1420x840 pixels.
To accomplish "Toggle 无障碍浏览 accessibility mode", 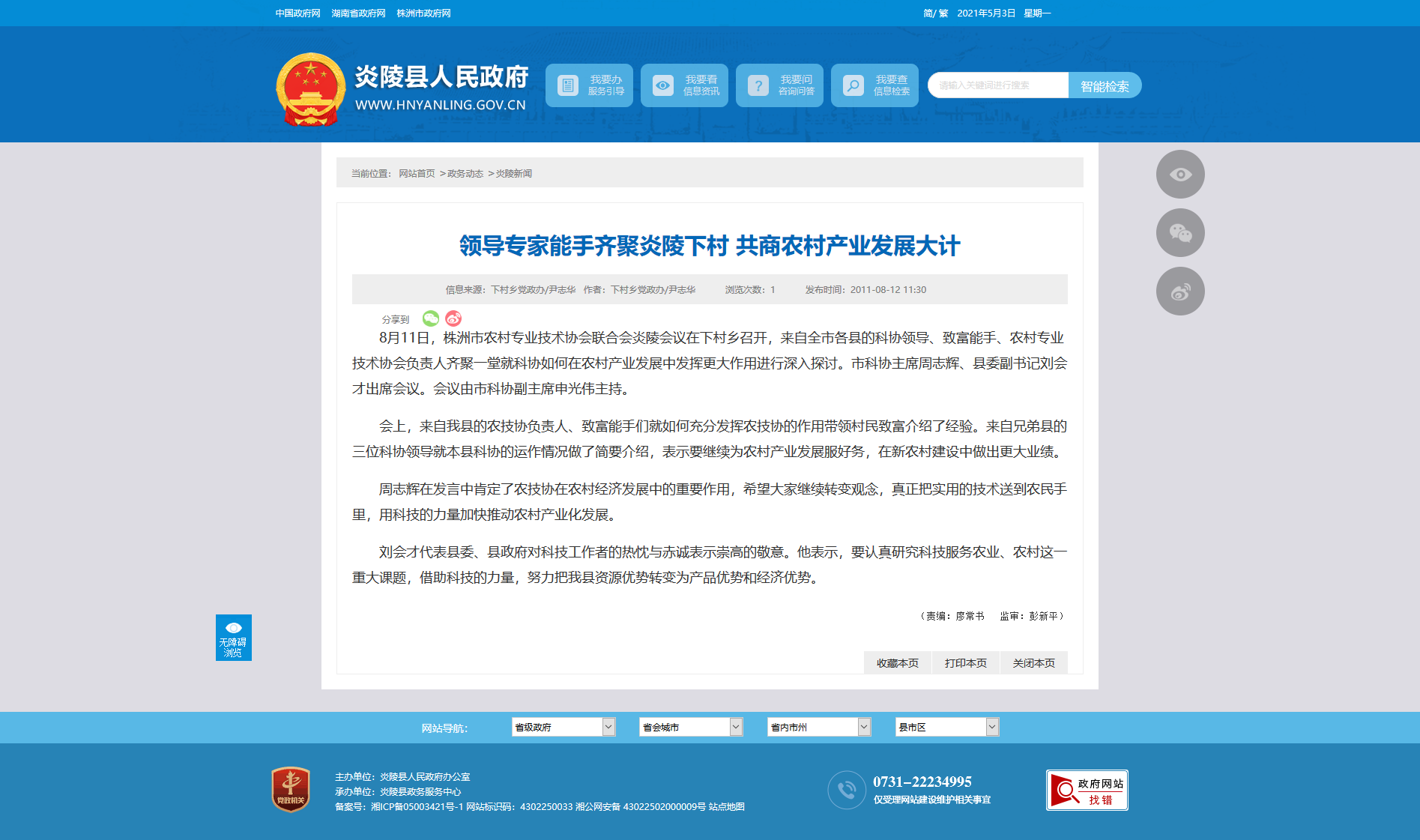I will pos(234,638).
